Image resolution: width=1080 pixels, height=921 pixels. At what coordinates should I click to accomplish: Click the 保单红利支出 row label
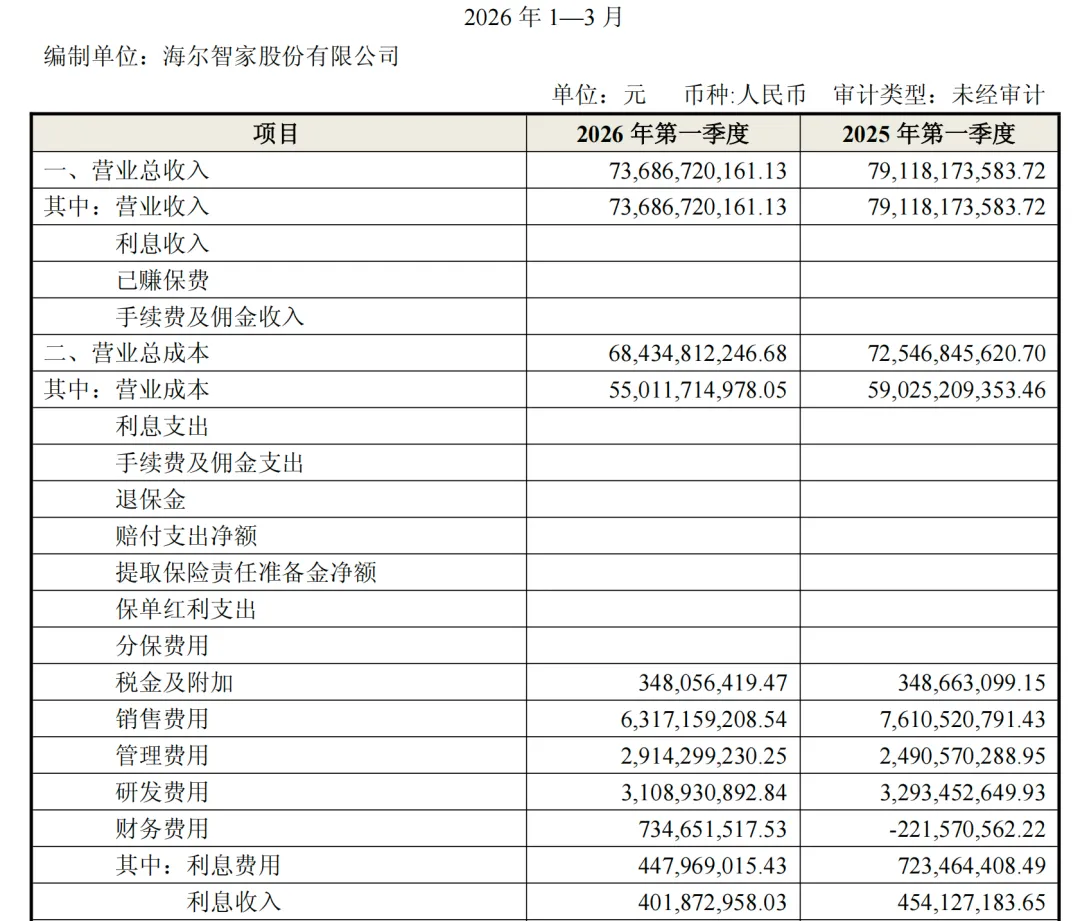coord(187,609)
